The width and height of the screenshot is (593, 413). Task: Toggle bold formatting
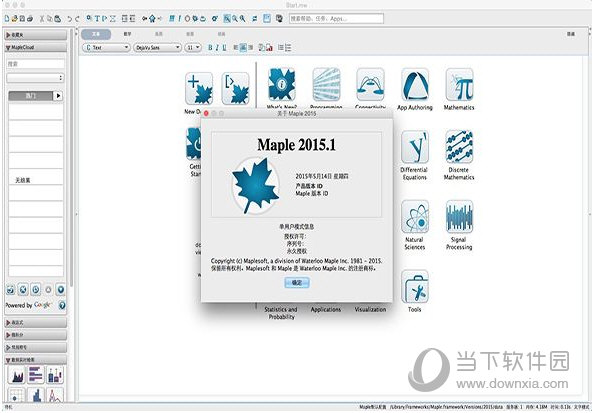coord(210,48)
